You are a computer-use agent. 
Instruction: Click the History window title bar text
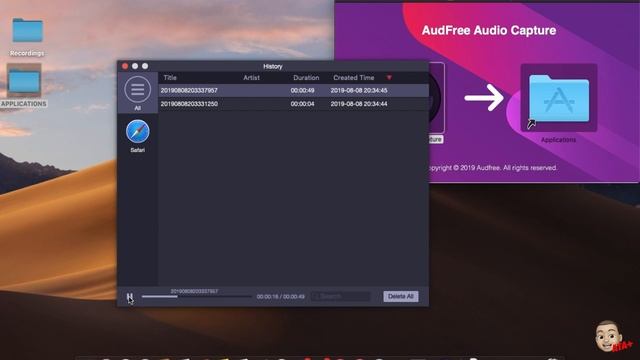273,66
